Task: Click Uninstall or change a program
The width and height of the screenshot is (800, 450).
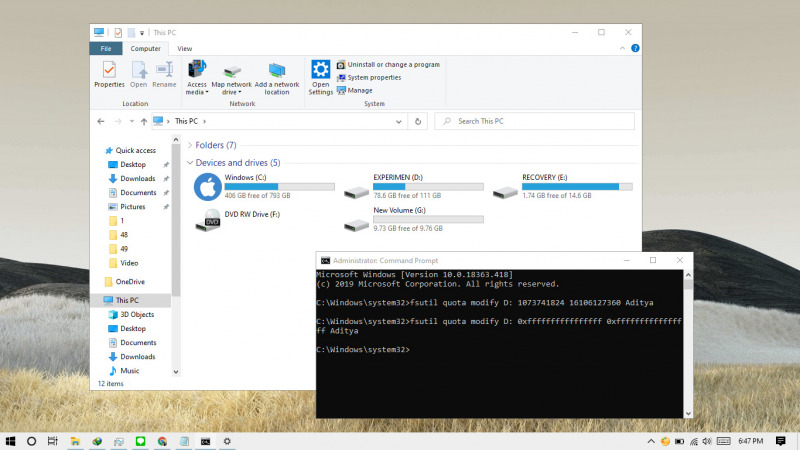Action: pyautogui.click(x=388, y=65)
